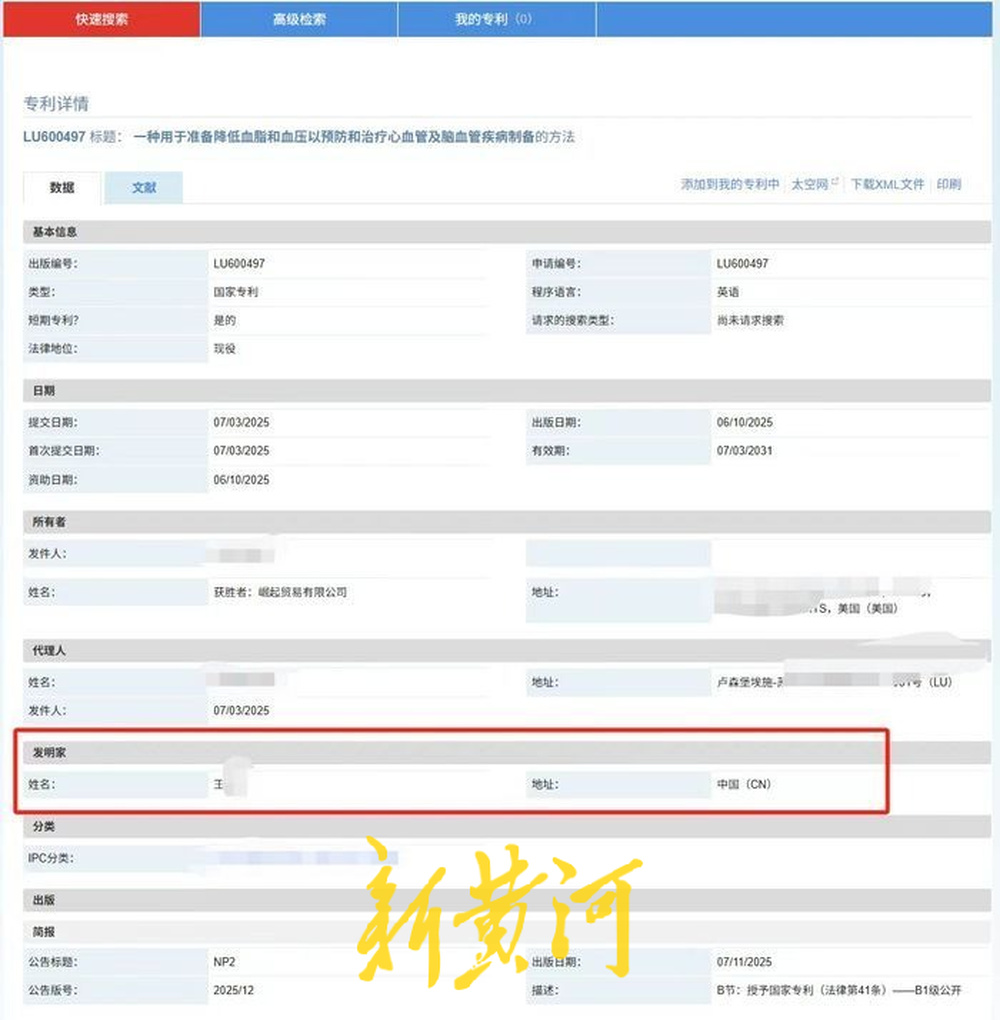Click the 专利详情 page heading

(x=56, y=104)
